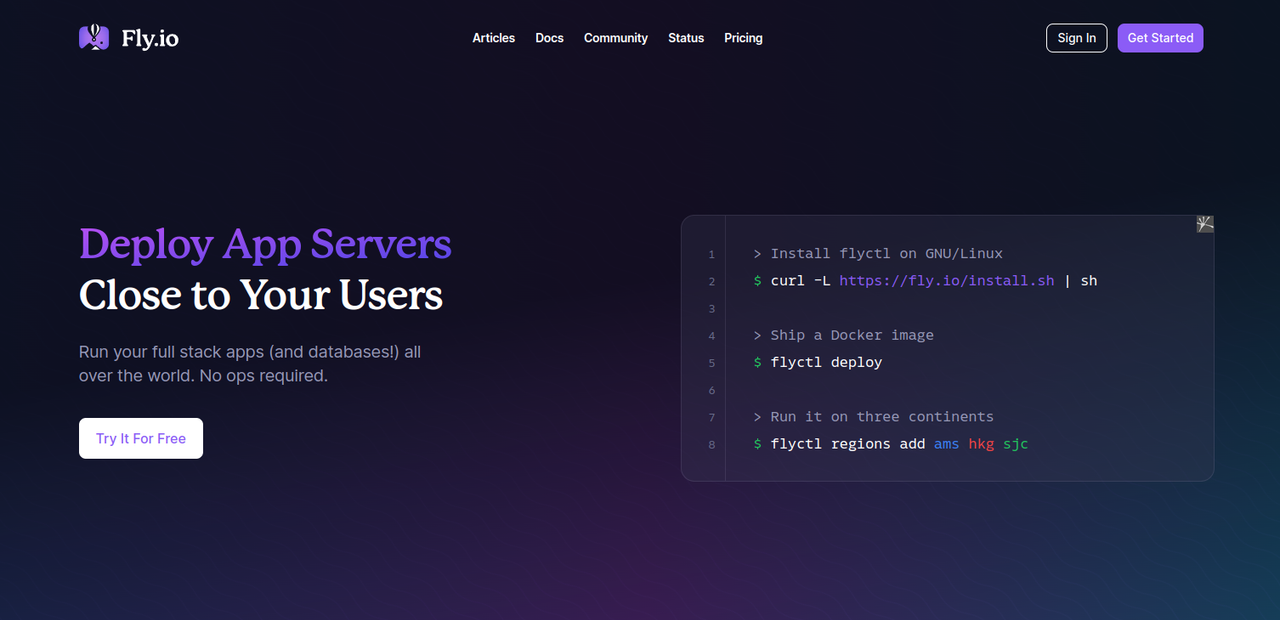The width and height of the screenshot is (1280, 620).
Task: Click the https://fly.io/install.sh URL in the code
Action: tap(947, 281)
